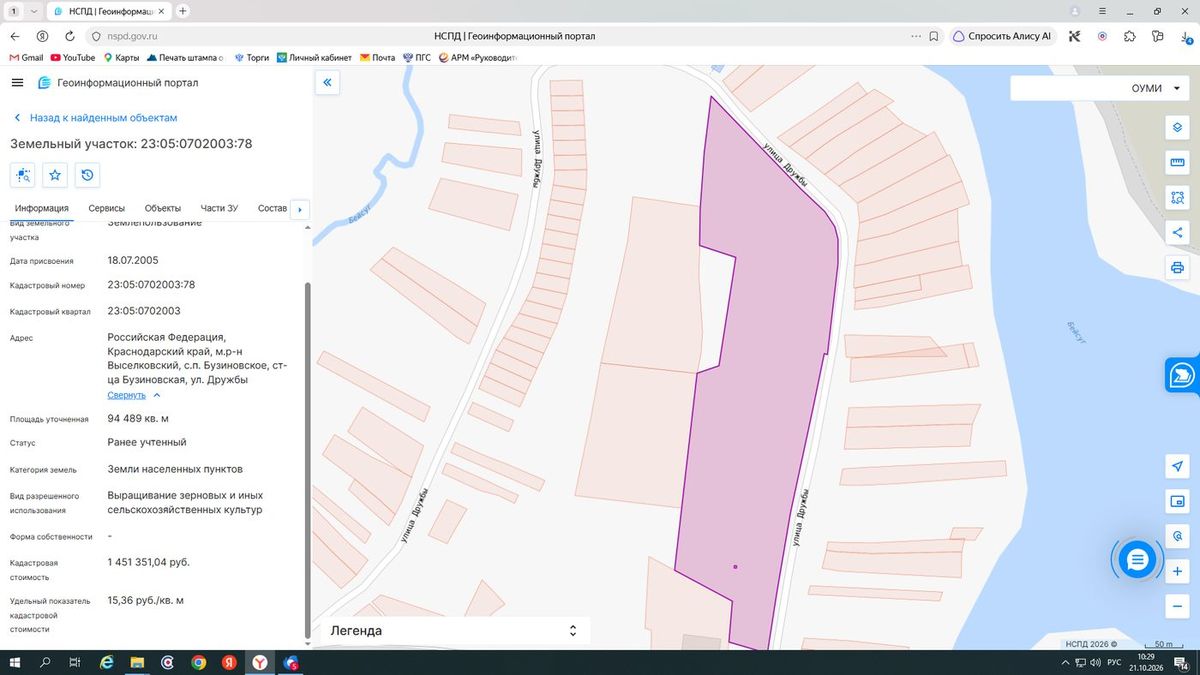The width and height of the screenshot is (1200, 675).
Task: Expand the ОУМИ dropdown
Action: pos(1099,88)
